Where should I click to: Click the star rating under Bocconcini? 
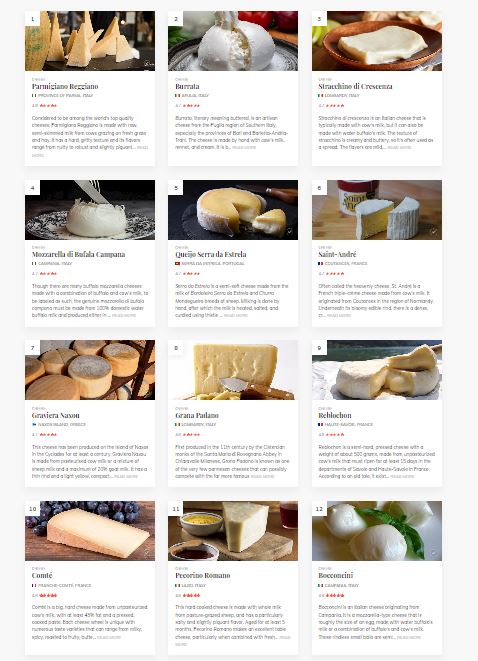coord(331,596)
